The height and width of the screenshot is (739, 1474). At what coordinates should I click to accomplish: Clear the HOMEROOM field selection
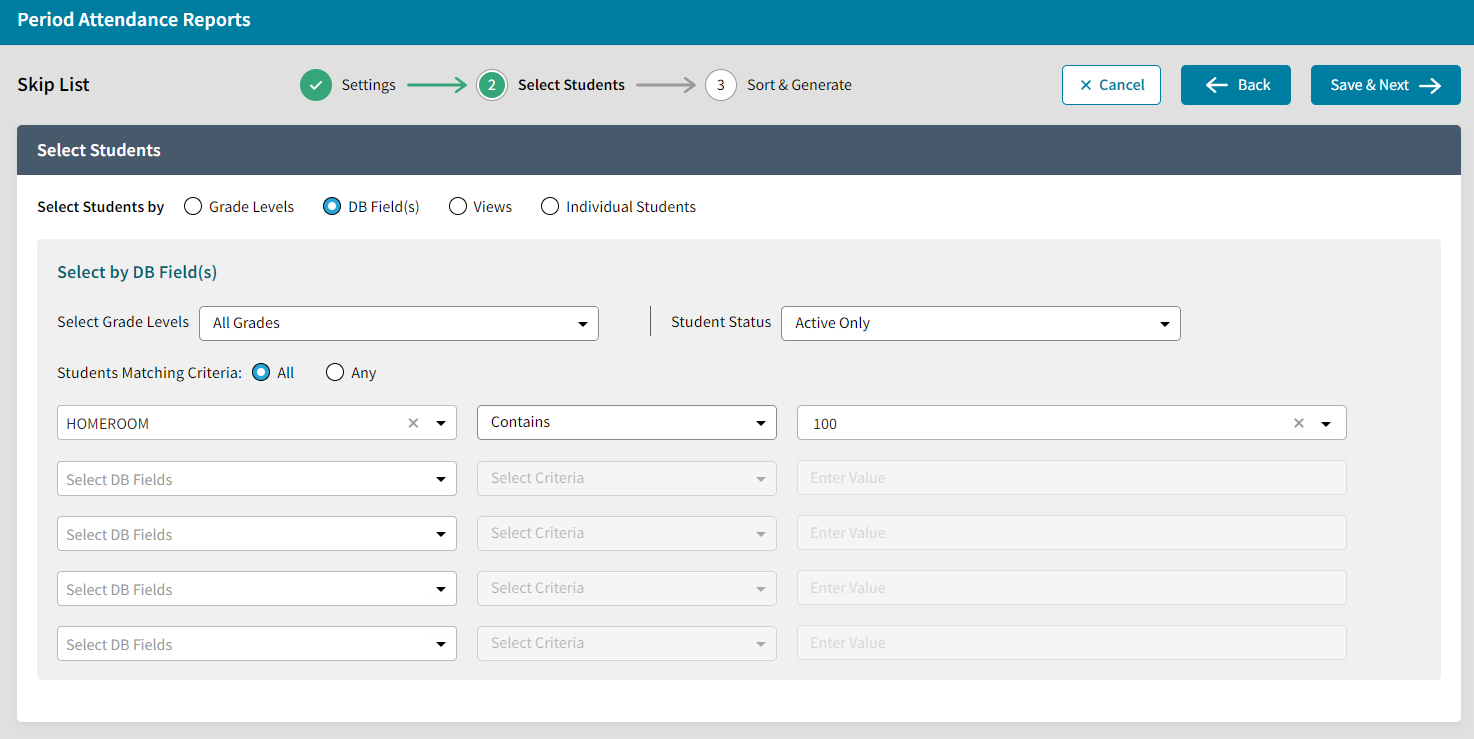[413, 423]
